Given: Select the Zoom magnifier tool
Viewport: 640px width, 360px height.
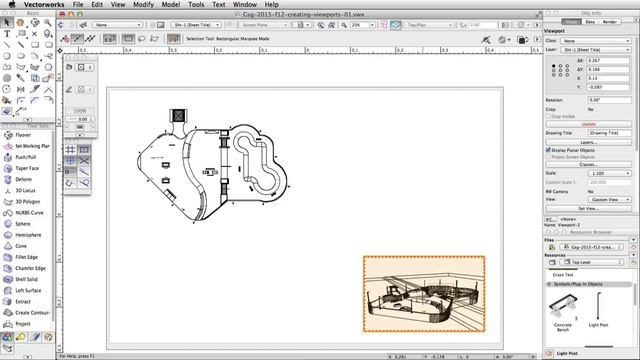Looking at the screenshot, I should coord(48,22).
